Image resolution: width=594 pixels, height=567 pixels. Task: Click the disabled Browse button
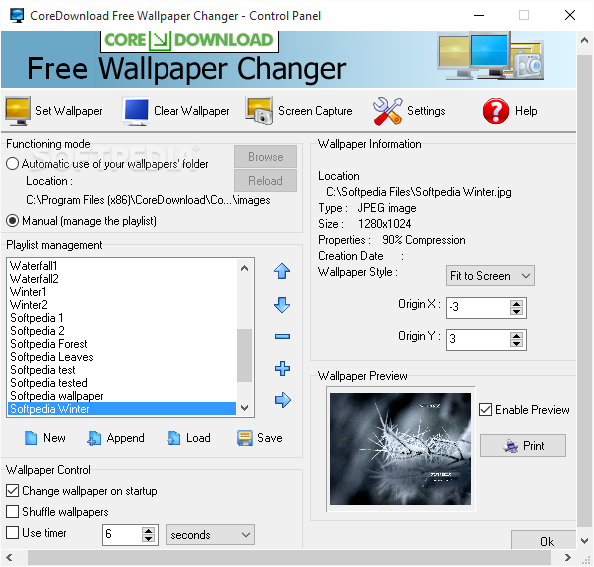(265, 156)
